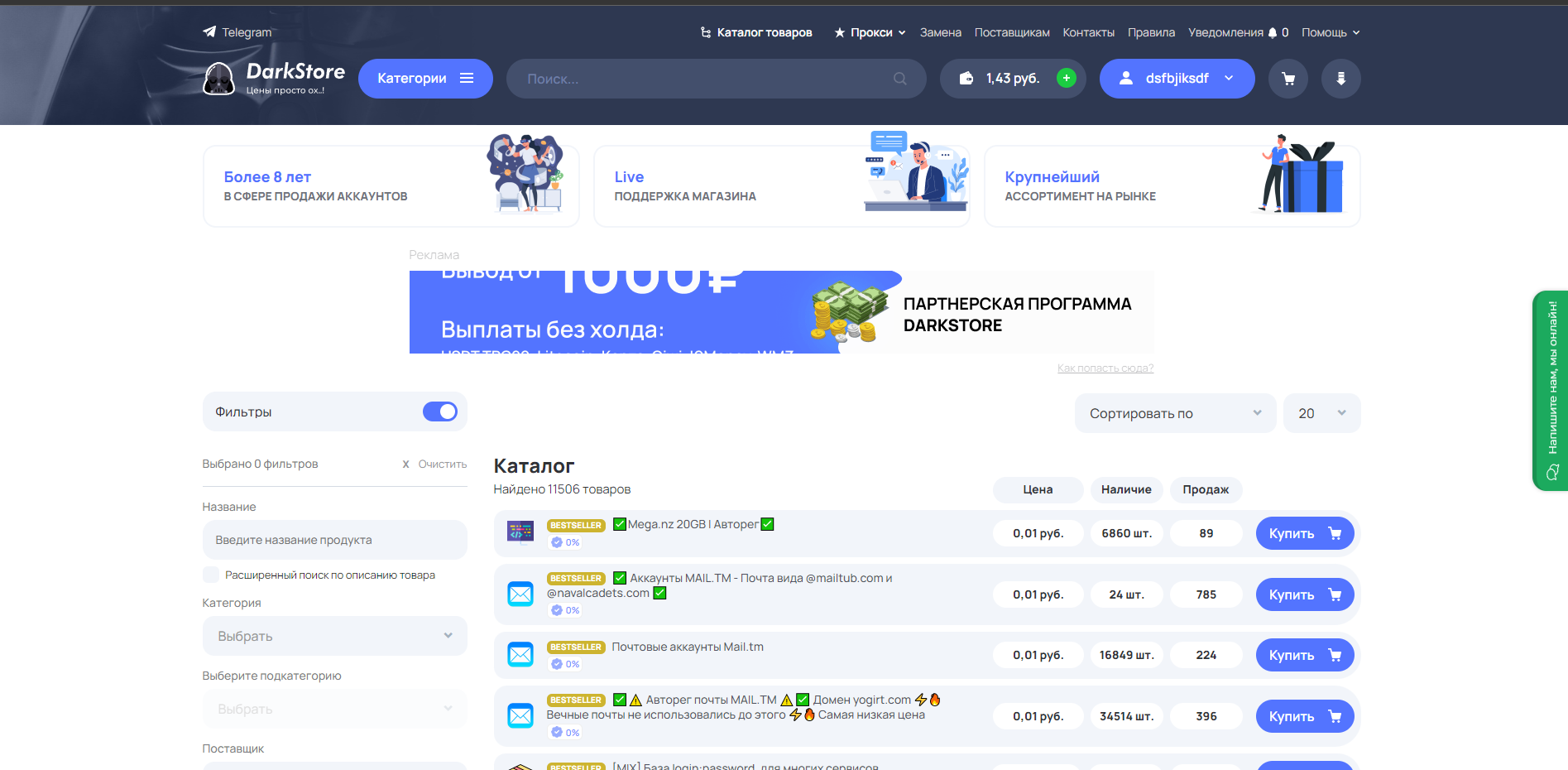The height and width of the screenshot is (770, 1568).
Task: Click the gift box illustration
Action: [x=1302, y=173]
